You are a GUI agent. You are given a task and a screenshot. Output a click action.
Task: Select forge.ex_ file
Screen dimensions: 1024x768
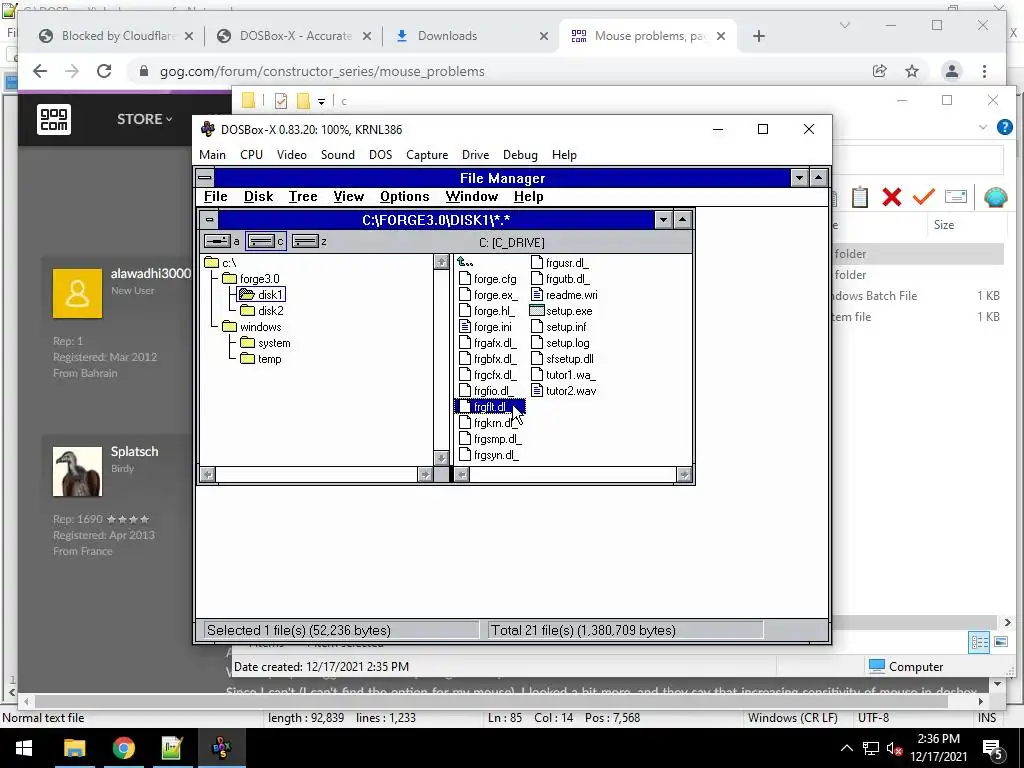click(x=488, y=295)
